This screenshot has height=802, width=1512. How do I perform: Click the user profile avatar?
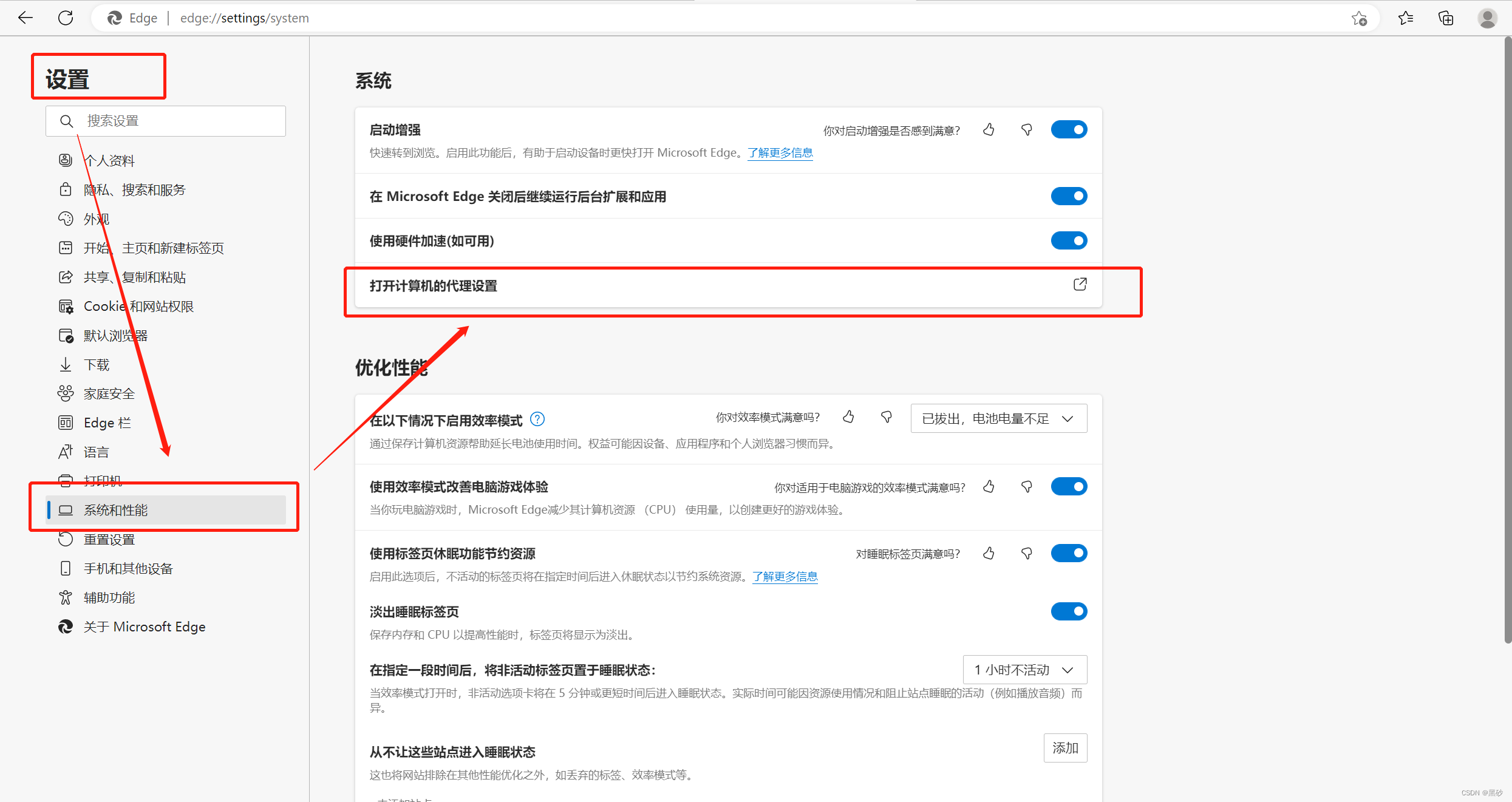(1487, 18)
